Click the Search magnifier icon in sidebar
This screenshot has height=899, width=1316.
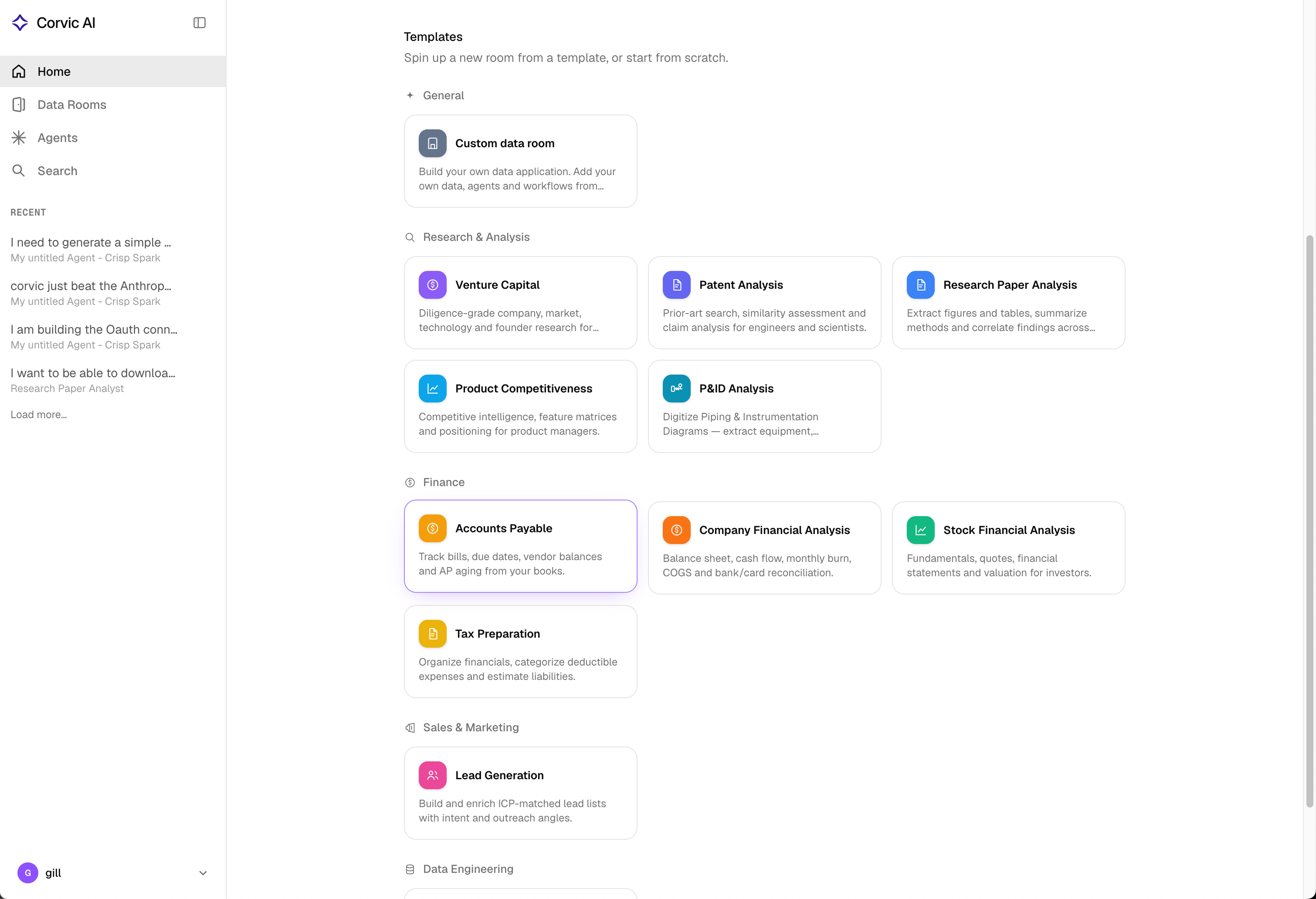coord(19,171)
